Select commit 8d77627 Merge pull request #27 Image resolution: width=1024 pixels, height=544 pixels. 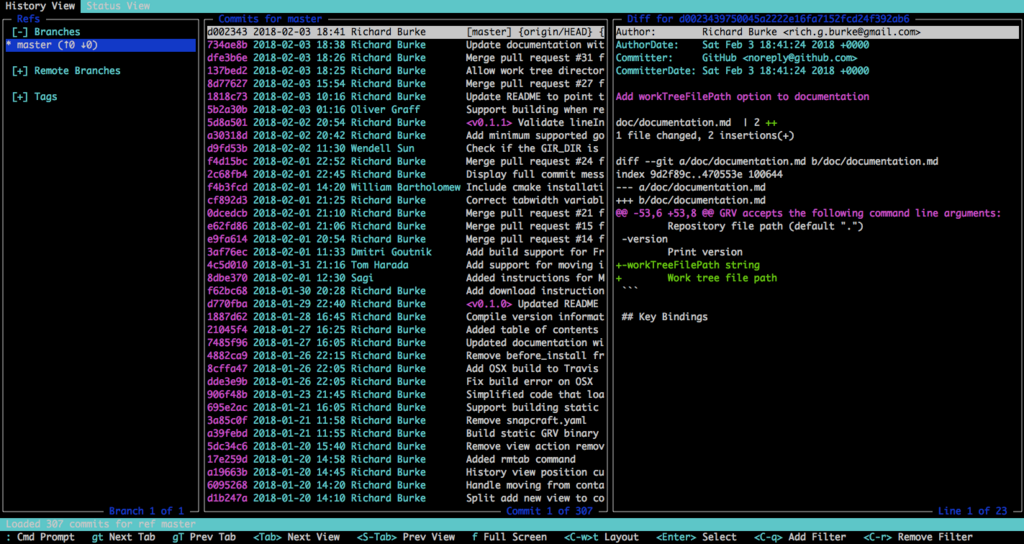pyautogui.click(x=406, y=84)
